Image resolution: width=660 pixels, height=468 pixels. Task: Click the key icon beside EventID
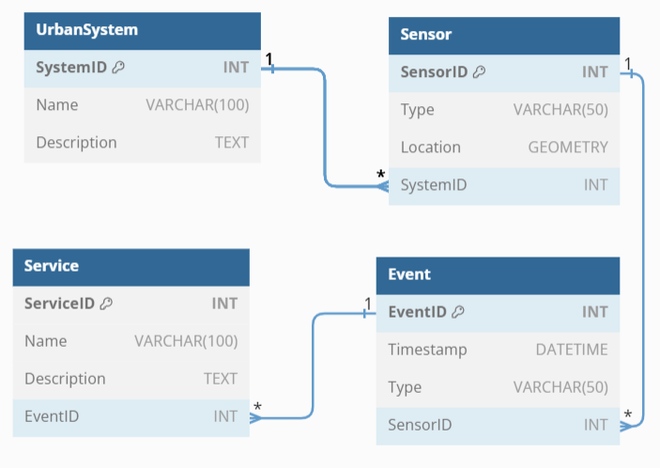pos(458,312)
